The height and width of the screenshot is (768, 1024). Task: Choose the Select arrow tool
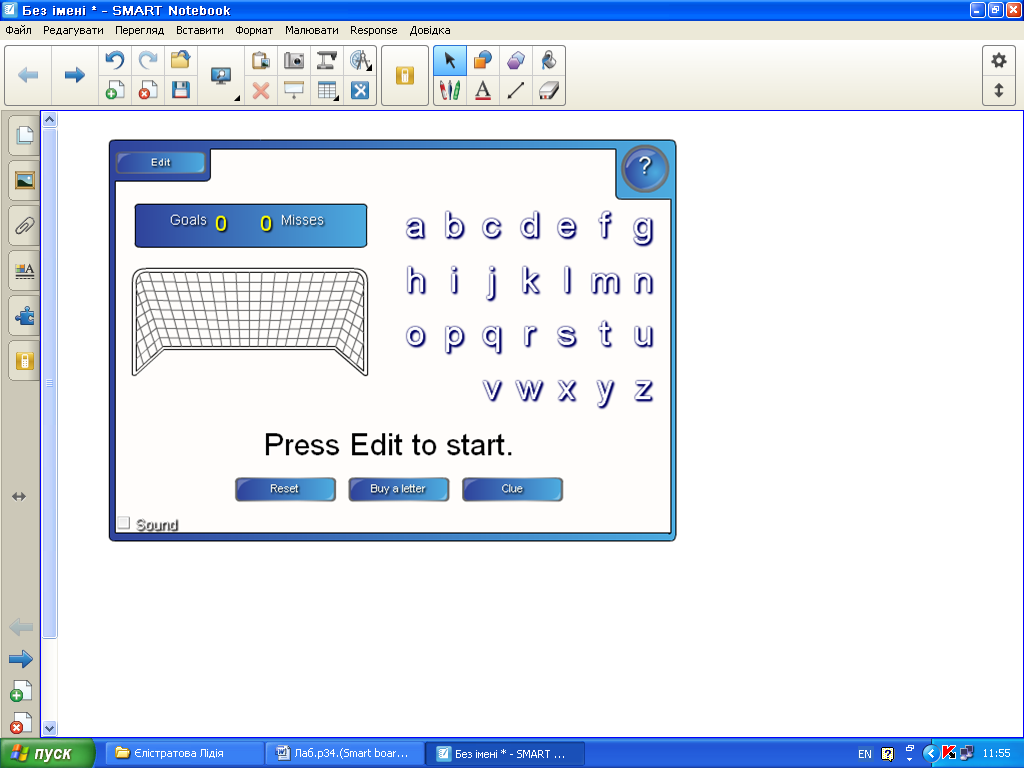(x=450, y=61)
